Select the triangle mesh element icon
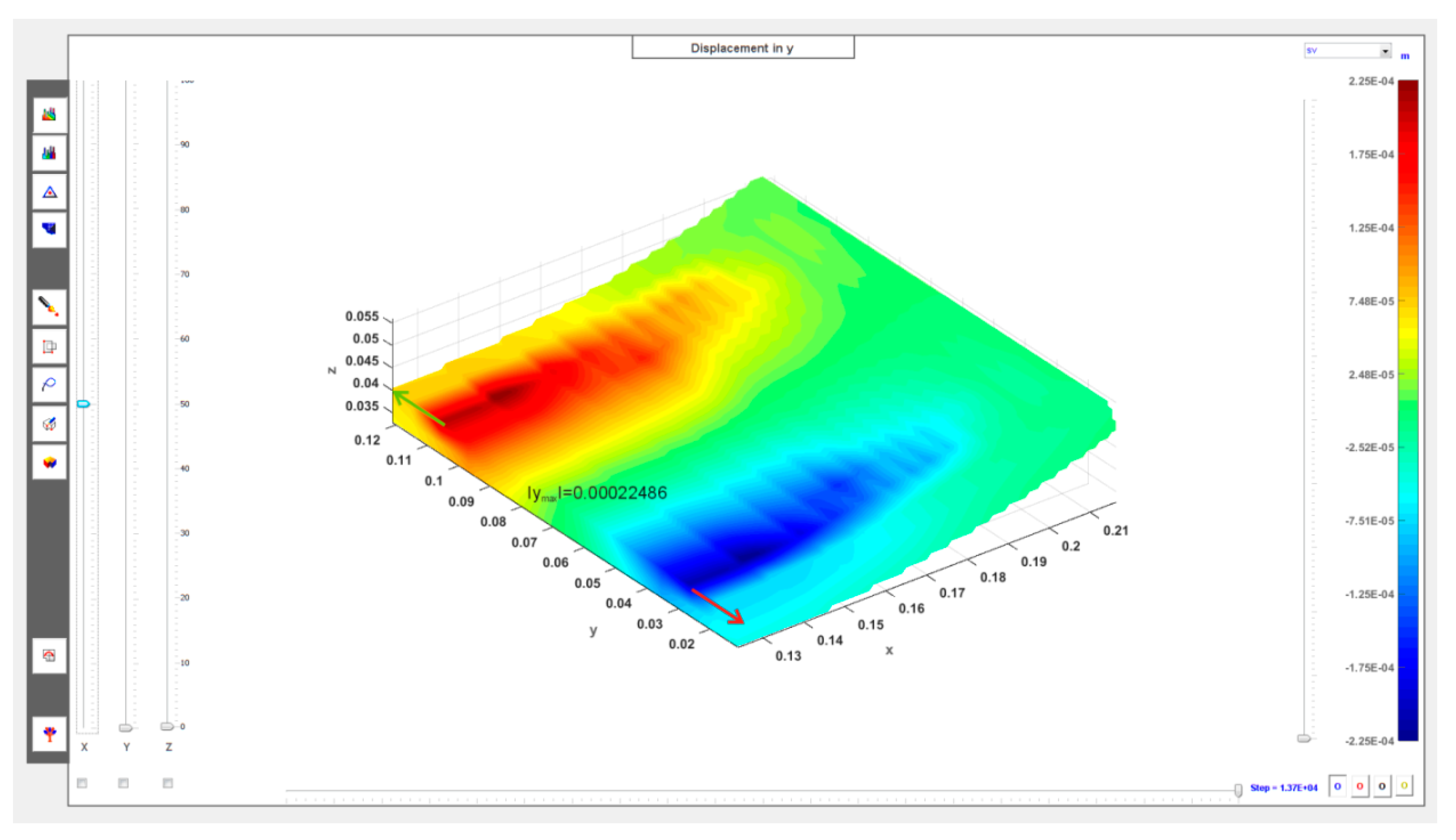 coord(49,192)
